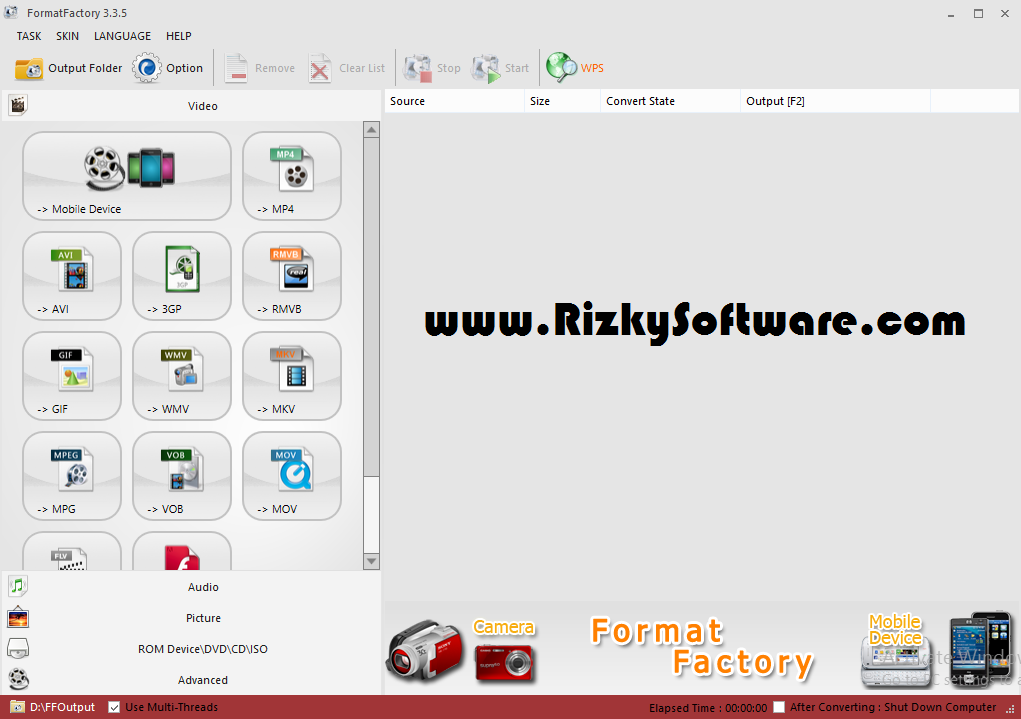Click the D:\FFOutput folder icon

18,707
